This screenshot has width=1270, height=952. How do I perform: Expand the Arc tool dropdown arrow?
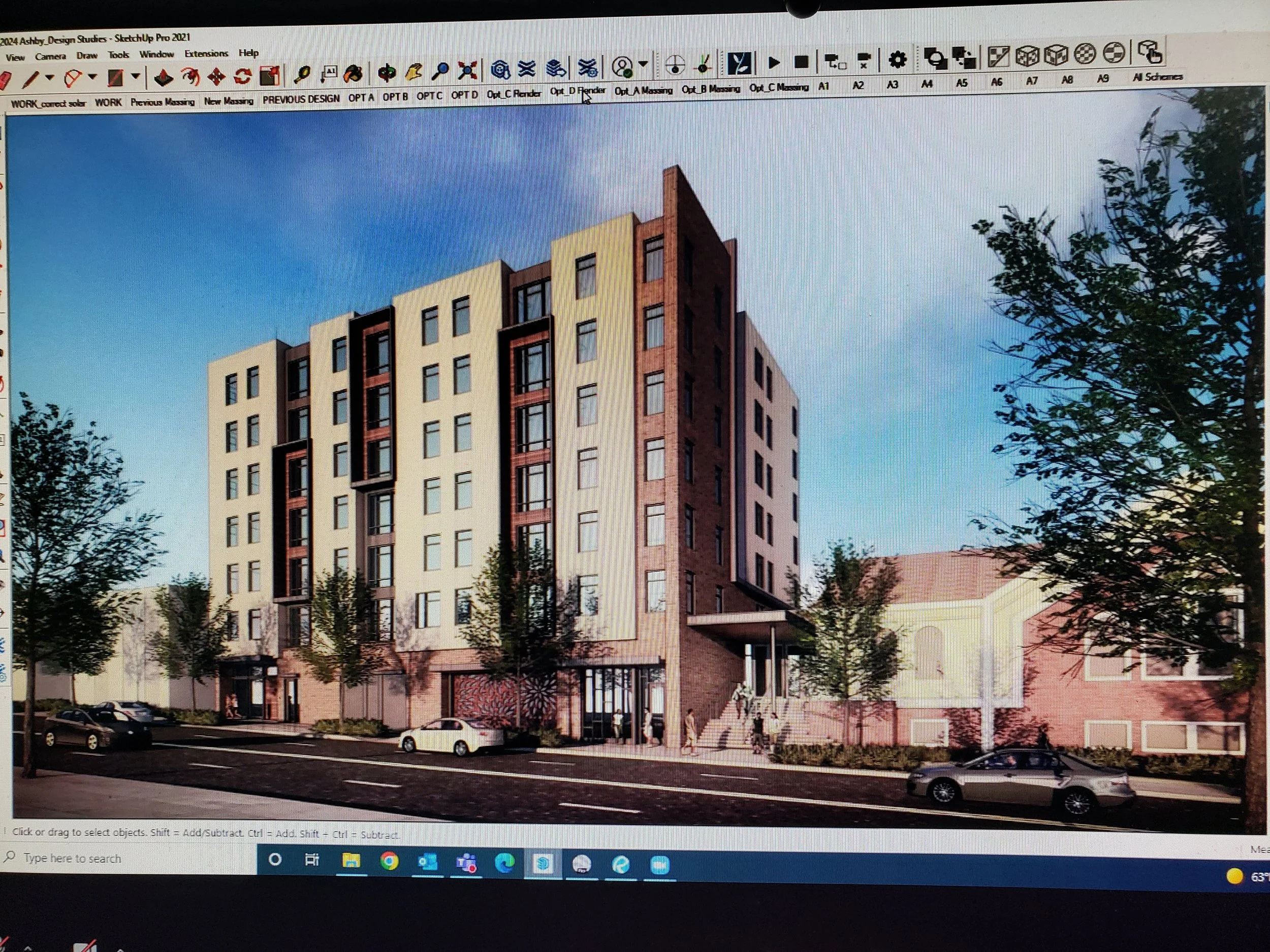(x=92, y=76)
